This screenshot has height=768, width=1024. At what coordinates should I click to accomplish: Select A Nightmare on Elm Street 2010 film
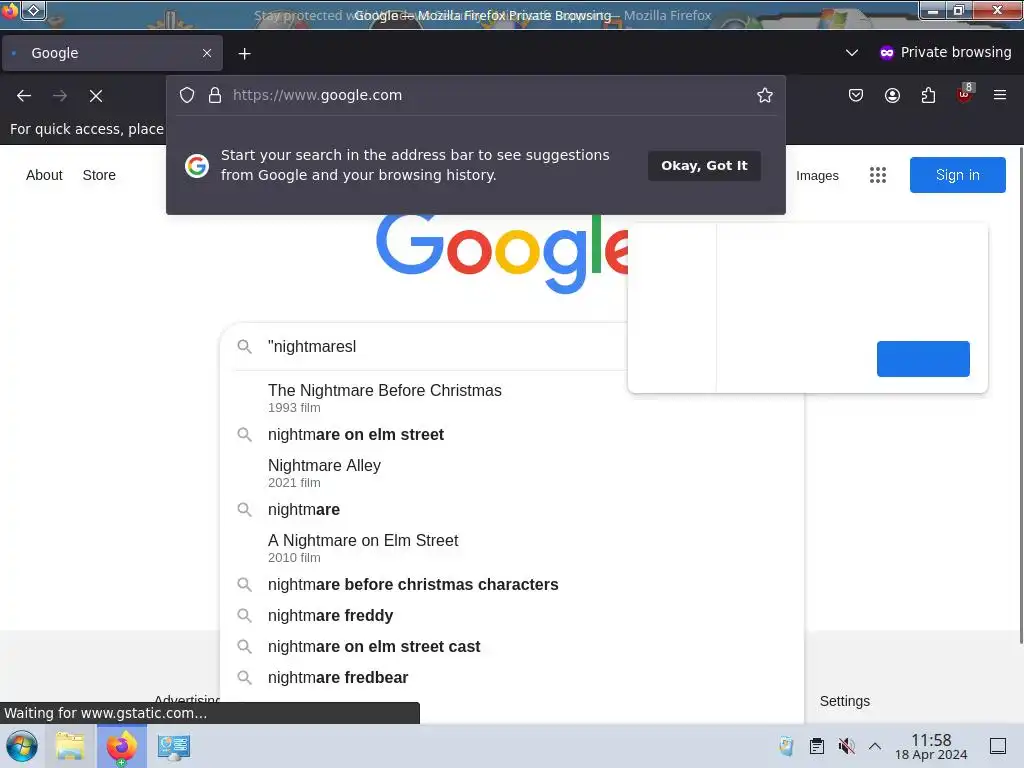(x=512, y=548)
